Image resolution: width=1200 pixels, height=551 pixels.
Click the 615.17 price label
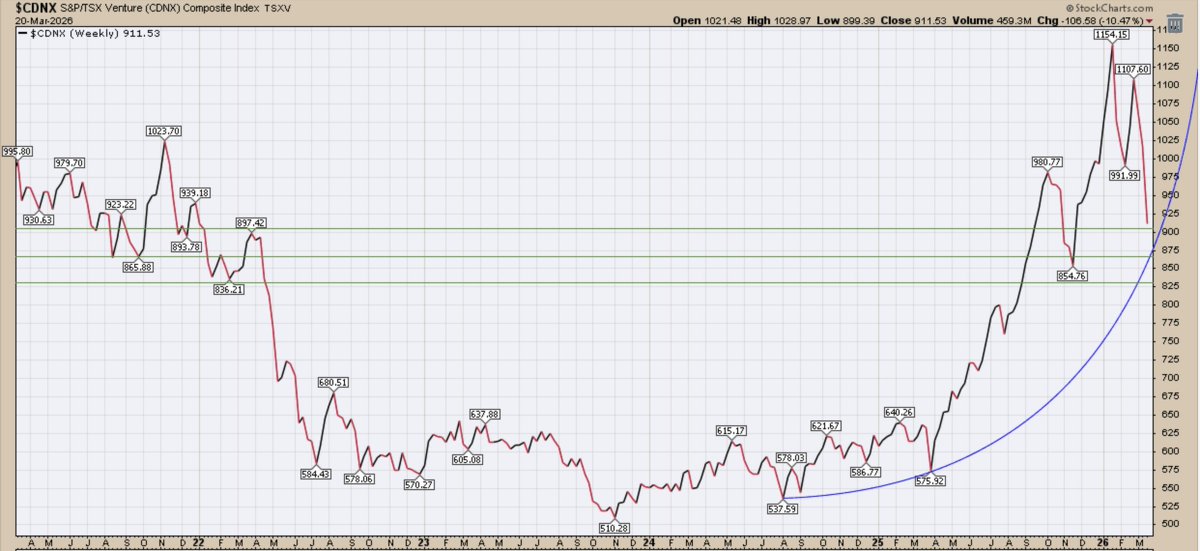(731, 430)
